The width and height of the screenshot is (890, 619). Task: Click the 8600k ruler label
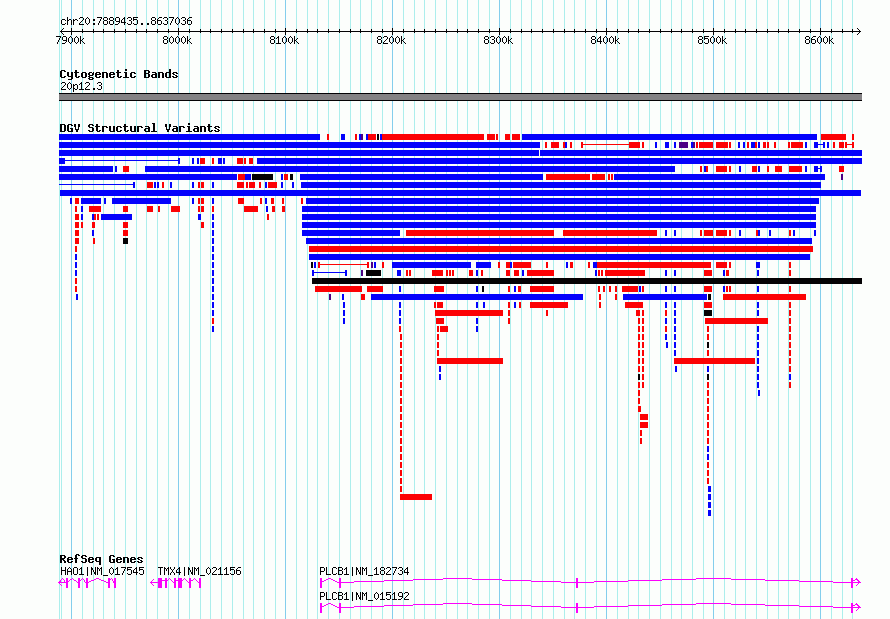click(819, 40)
